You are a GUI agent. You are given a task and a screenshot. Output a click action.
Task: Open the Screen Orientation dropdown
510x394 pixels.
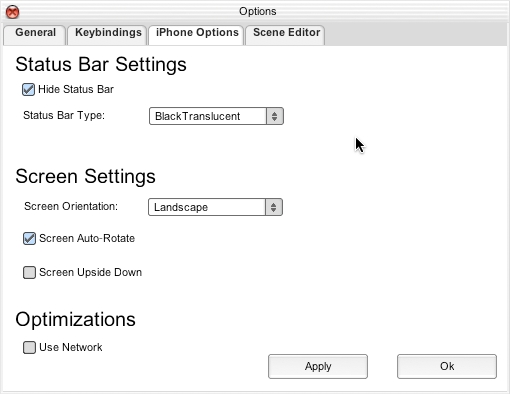click(x=215, y=207)
